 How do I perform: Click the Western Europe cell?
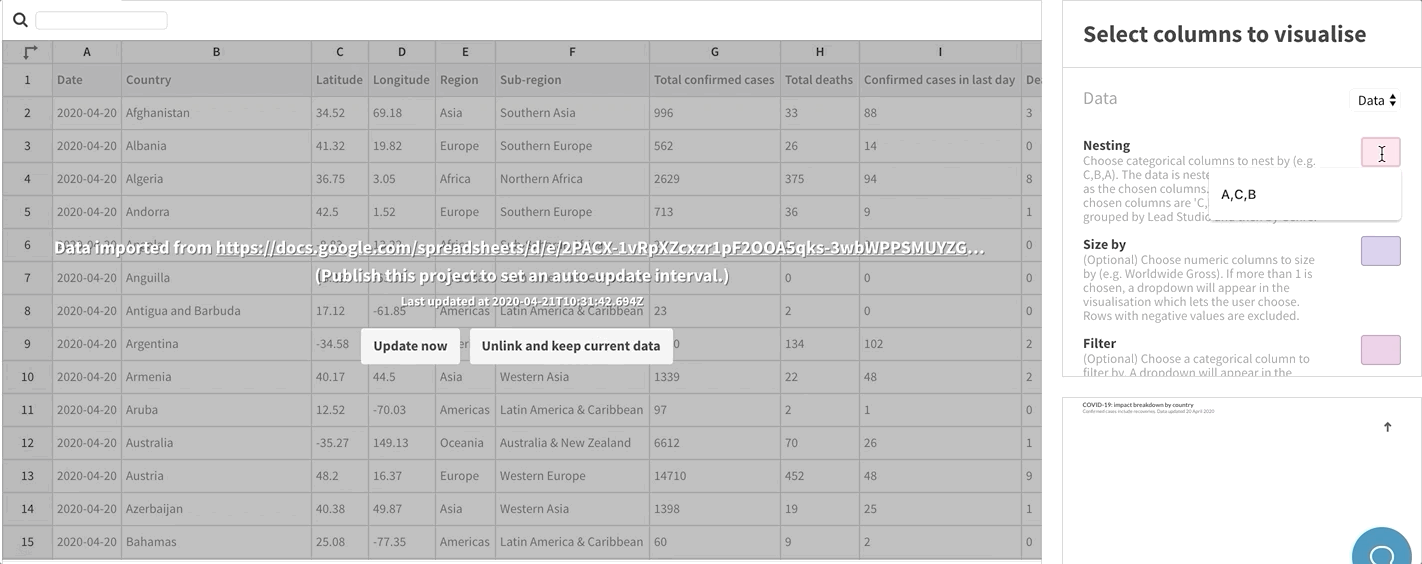click(573, 476)
